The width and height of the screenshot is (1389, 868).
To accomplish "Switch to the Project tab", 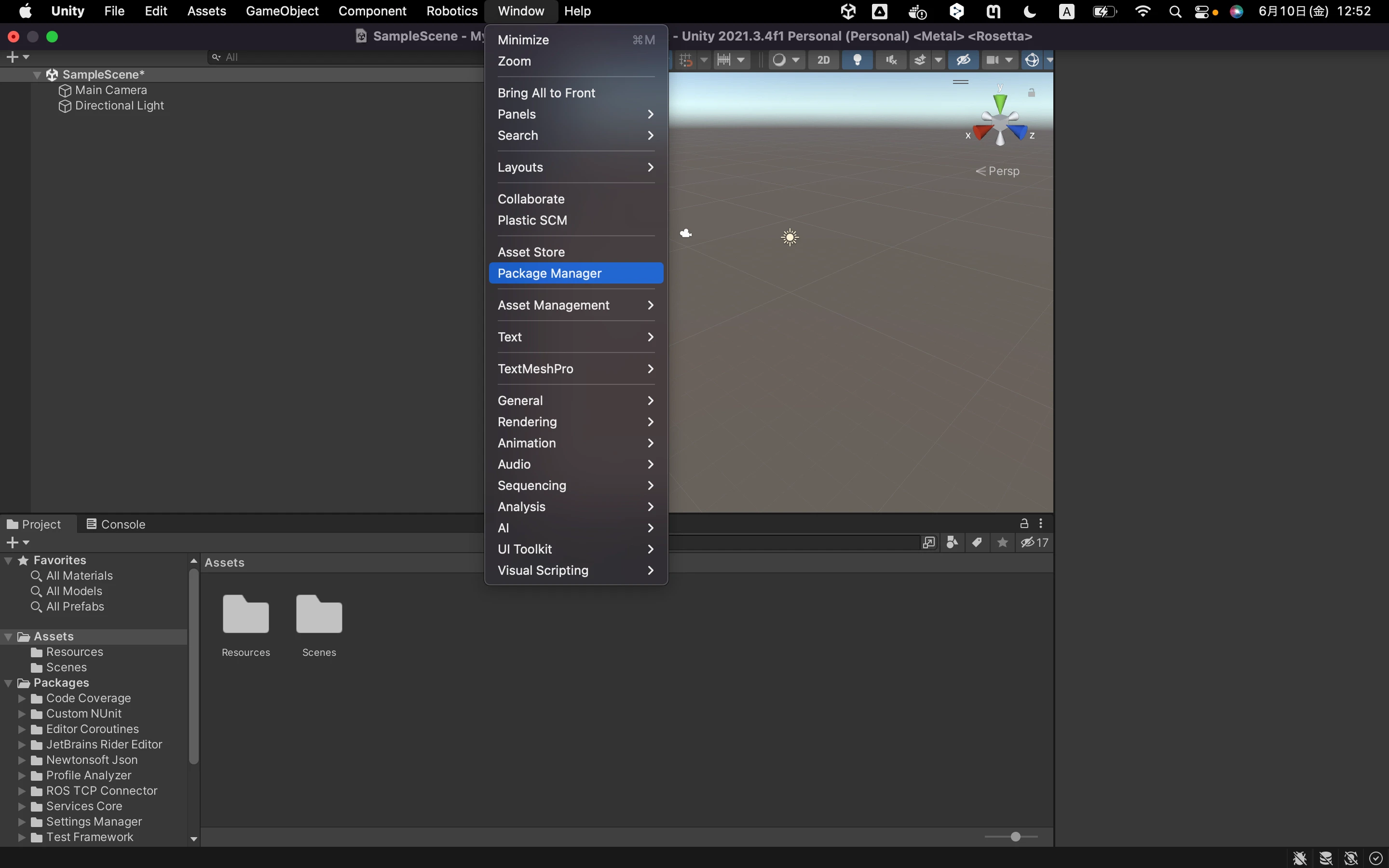I will click(34, 524).
